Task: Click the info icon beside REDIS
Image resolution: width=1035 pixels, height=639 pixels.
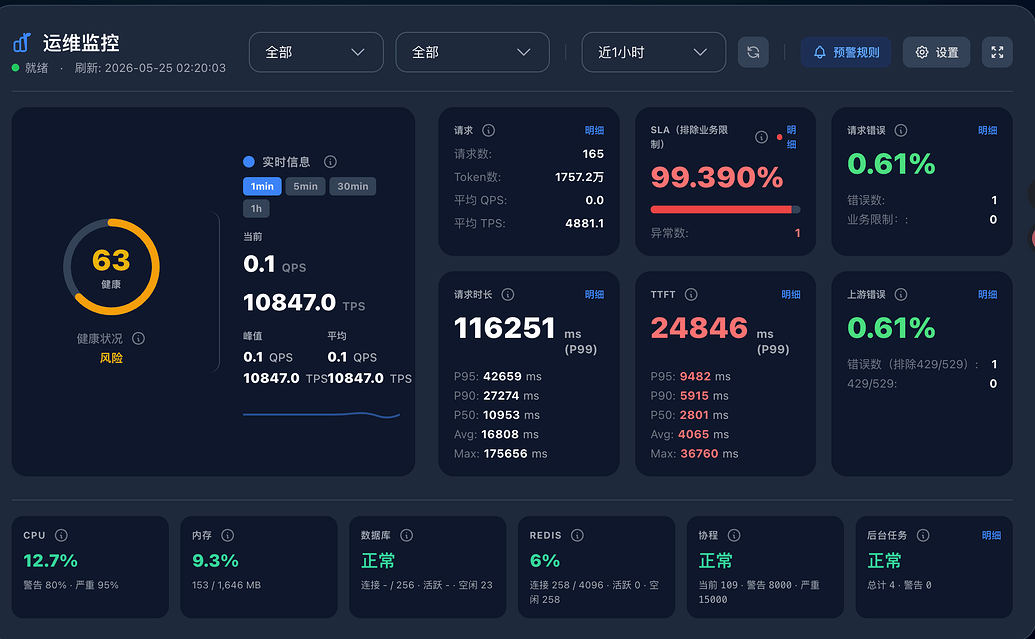Action: coord(578,535)
